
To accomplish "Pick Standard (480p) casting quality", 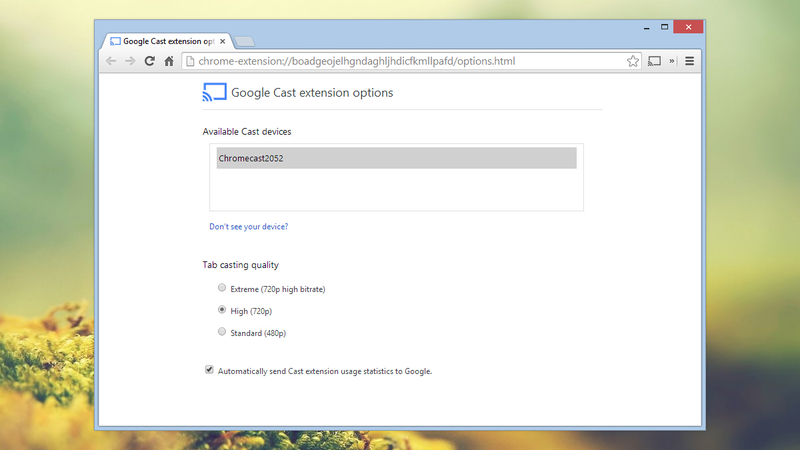I will [x=222, y=332].
